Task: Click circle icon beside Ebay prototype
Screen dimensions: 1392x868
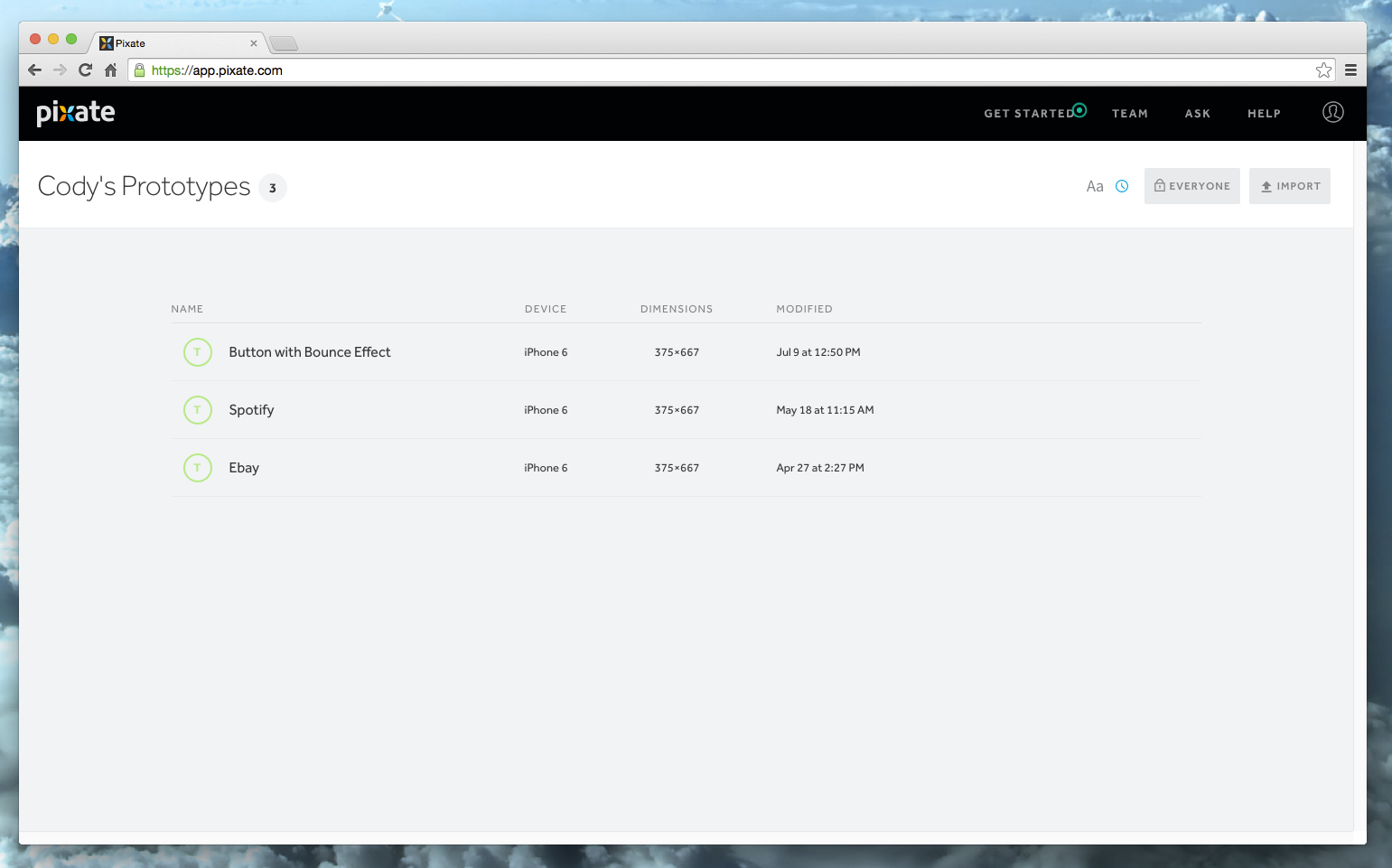Action: [x=198, y=468]
